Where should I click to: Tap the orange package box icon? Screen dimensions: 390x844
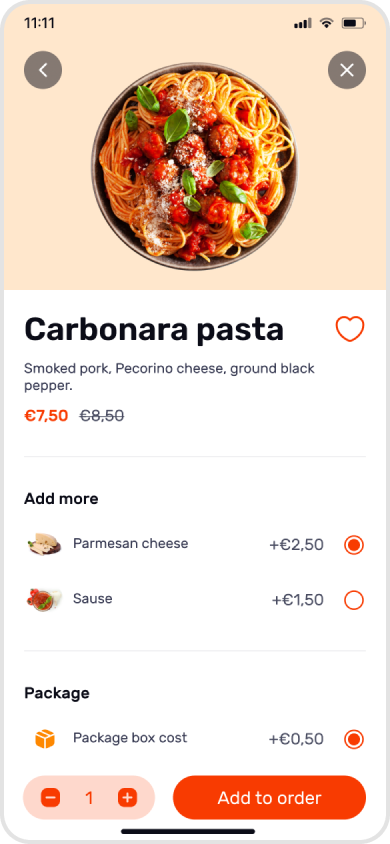45,738
